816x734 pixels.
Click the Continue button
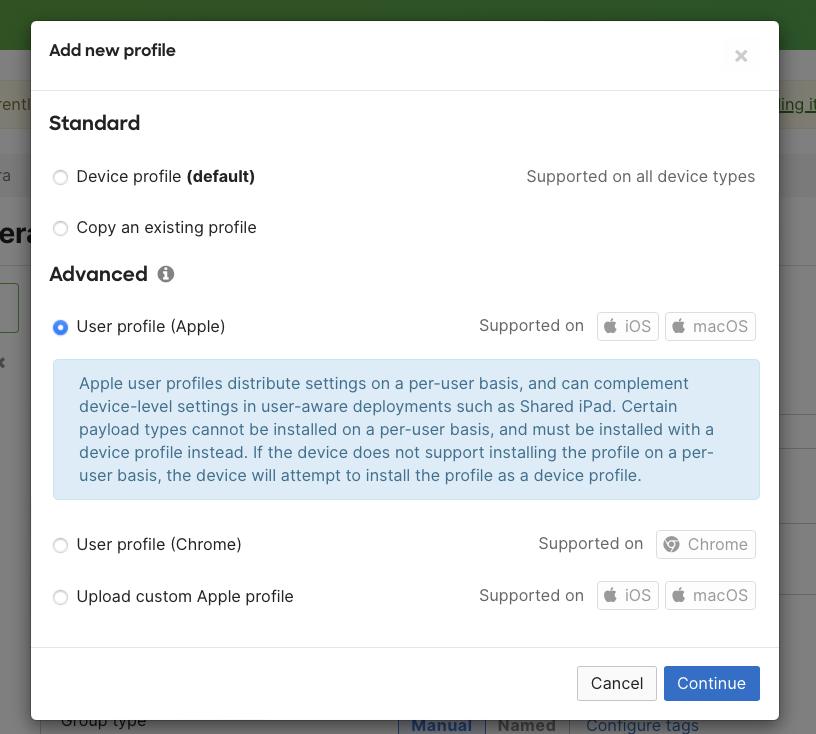click(711, 683)
